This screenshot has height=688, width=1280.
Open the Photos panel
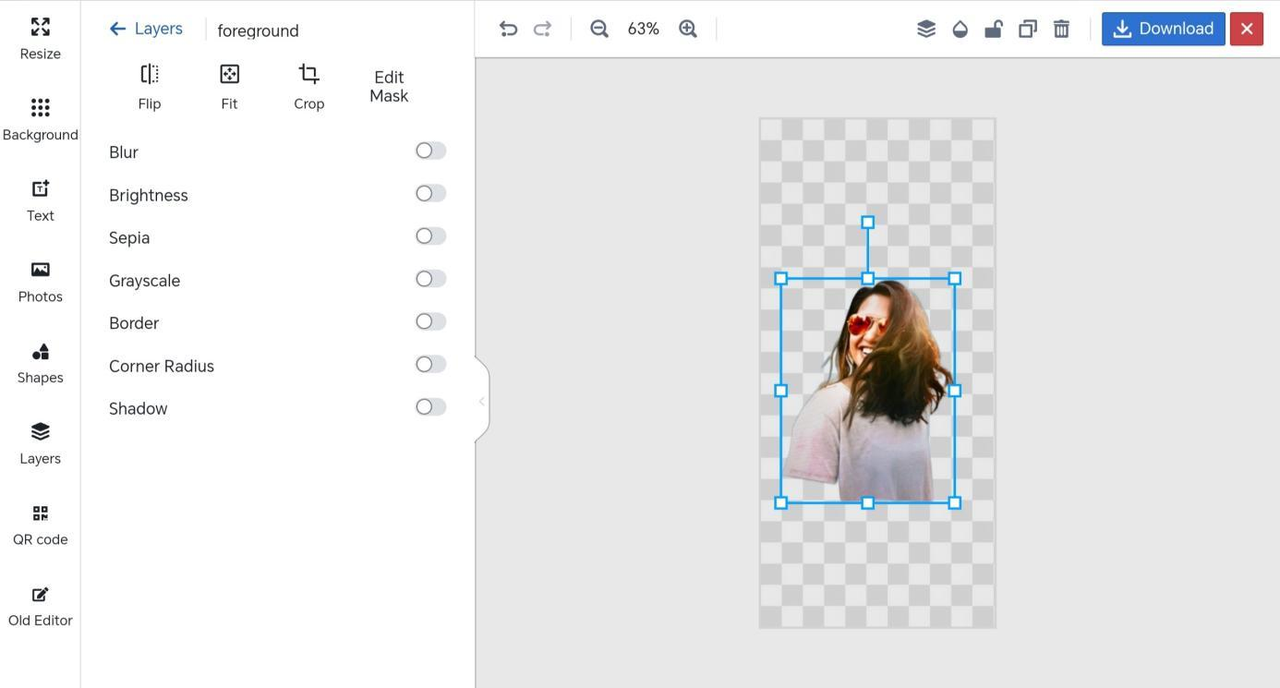pyautogui.click(x=40, y=282)
